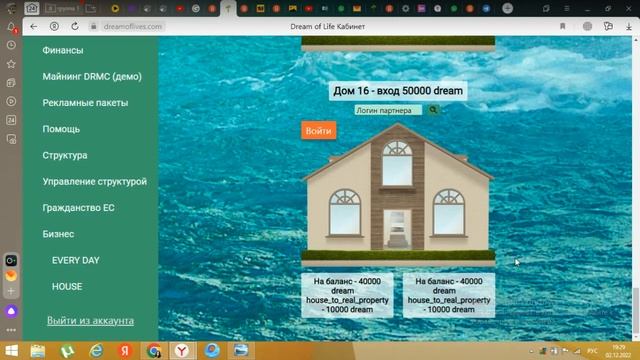Open EVERY DAY submenu item
This screenshot has width=640, height=360.
tap(76, 260)
